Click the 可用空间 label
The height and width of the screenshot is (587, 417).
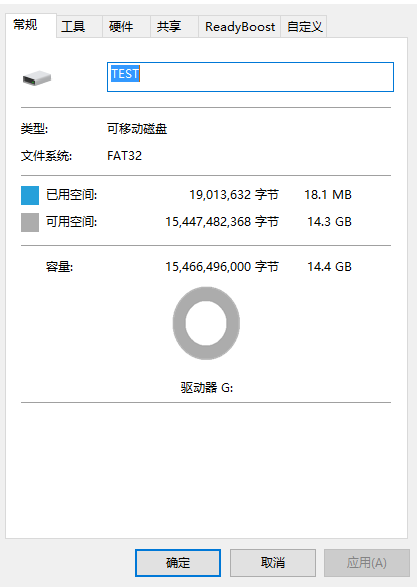pyautogui.click(x=71, y=222)
